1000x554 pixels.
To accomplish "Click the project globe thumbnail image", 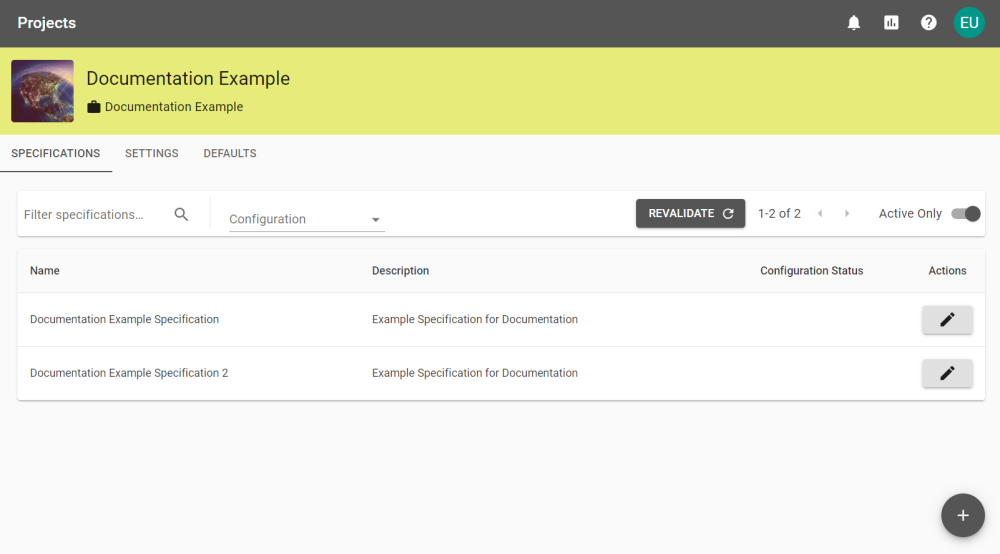I will click(42, 91).
